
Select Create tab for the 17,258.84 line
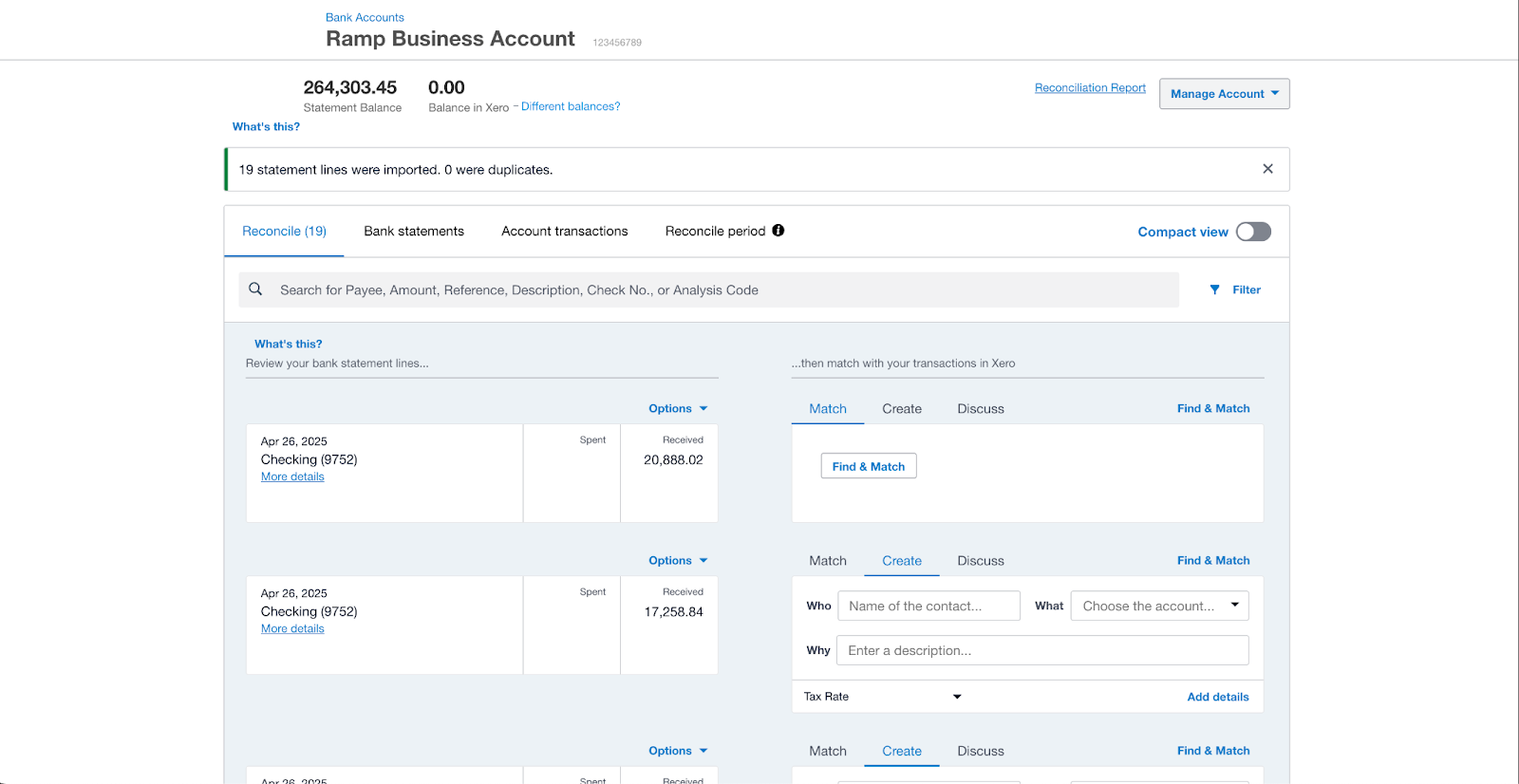tap(902, 560)
